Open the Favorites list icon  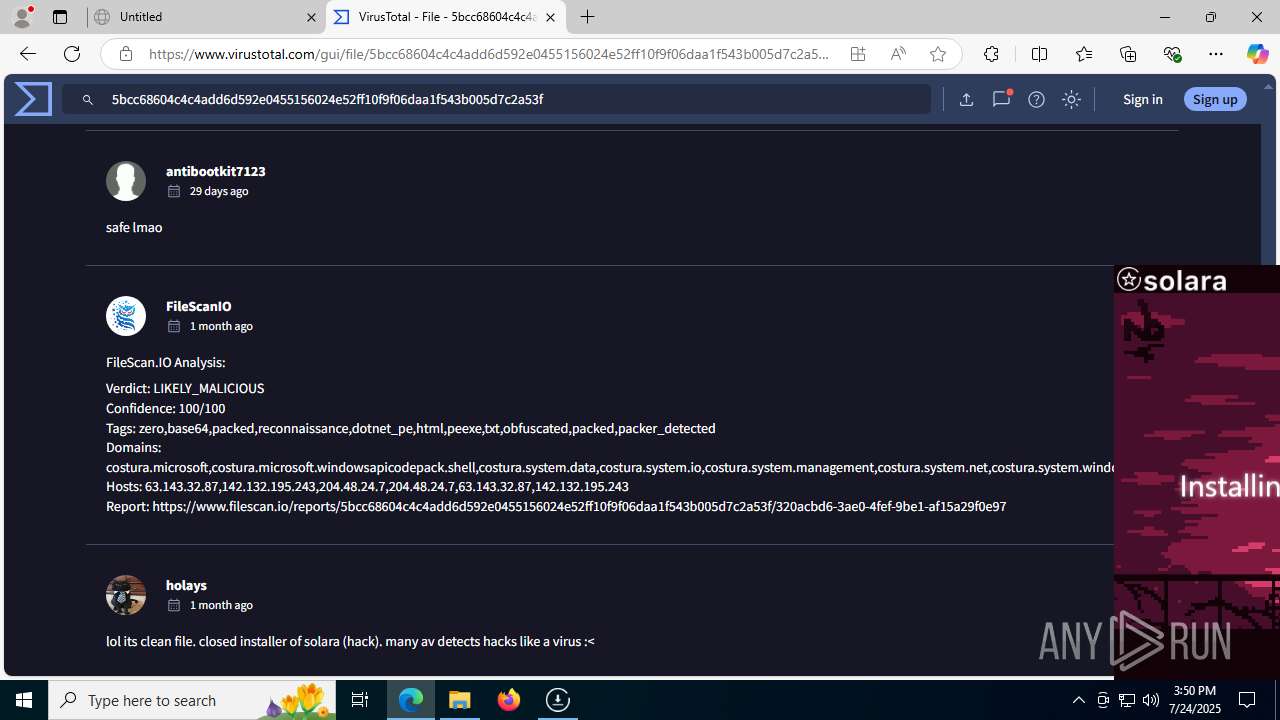(x=1084, y=54)
